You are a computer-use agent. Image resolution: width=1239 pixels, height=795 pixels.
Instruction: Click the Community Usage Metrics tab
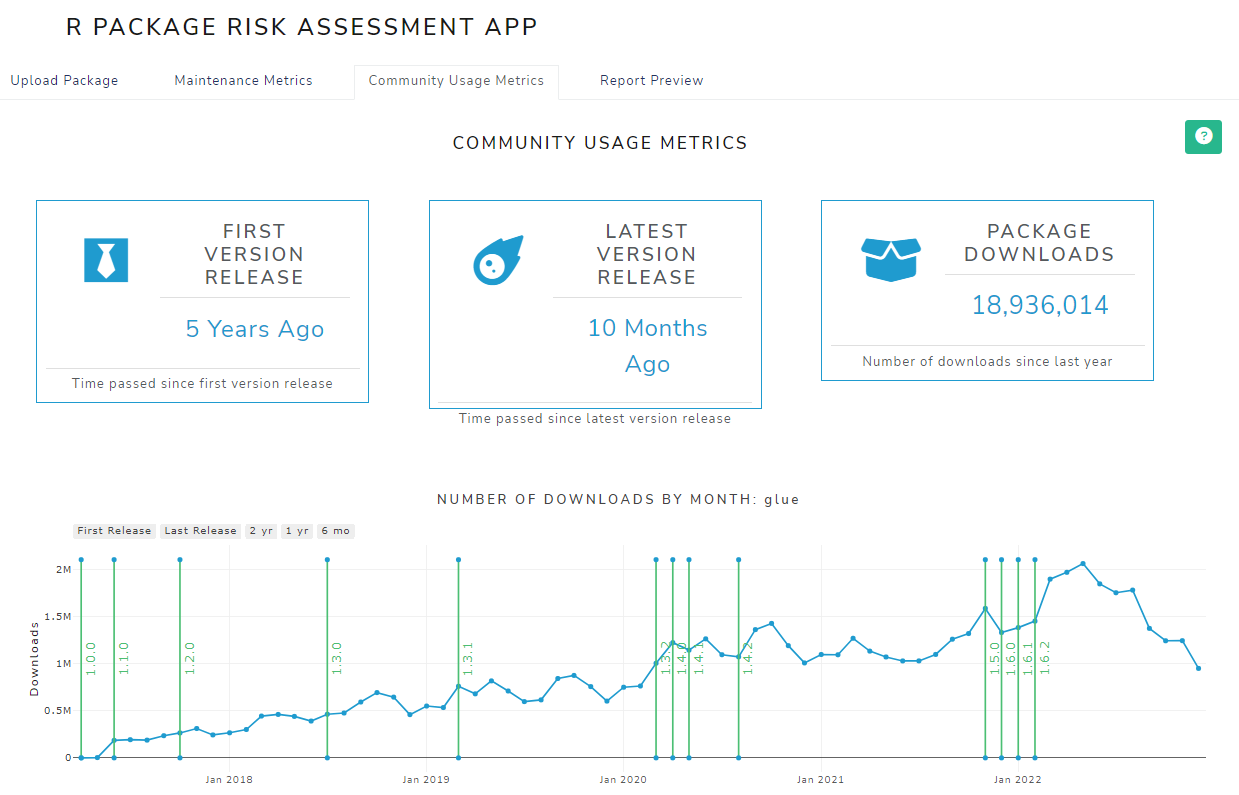pyautogui.click(x=456, y=80)
